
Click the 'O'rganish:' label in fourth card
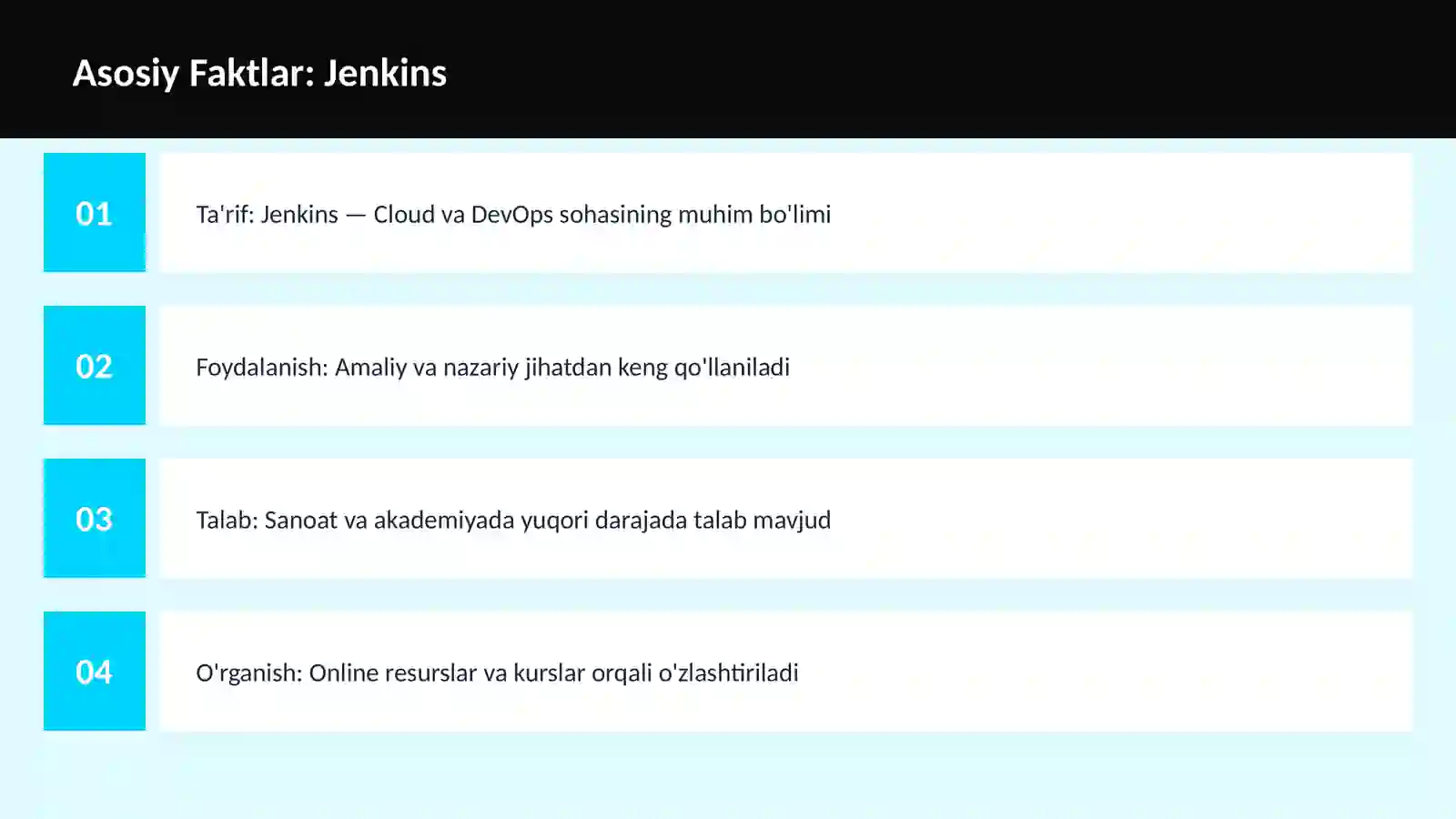pyautogui.click(x=249, y=673)
